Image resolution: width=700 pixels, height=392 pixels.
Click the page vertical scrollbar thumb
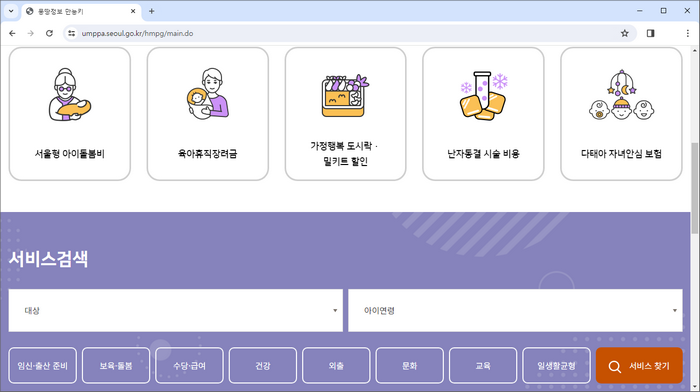(695, 188)
